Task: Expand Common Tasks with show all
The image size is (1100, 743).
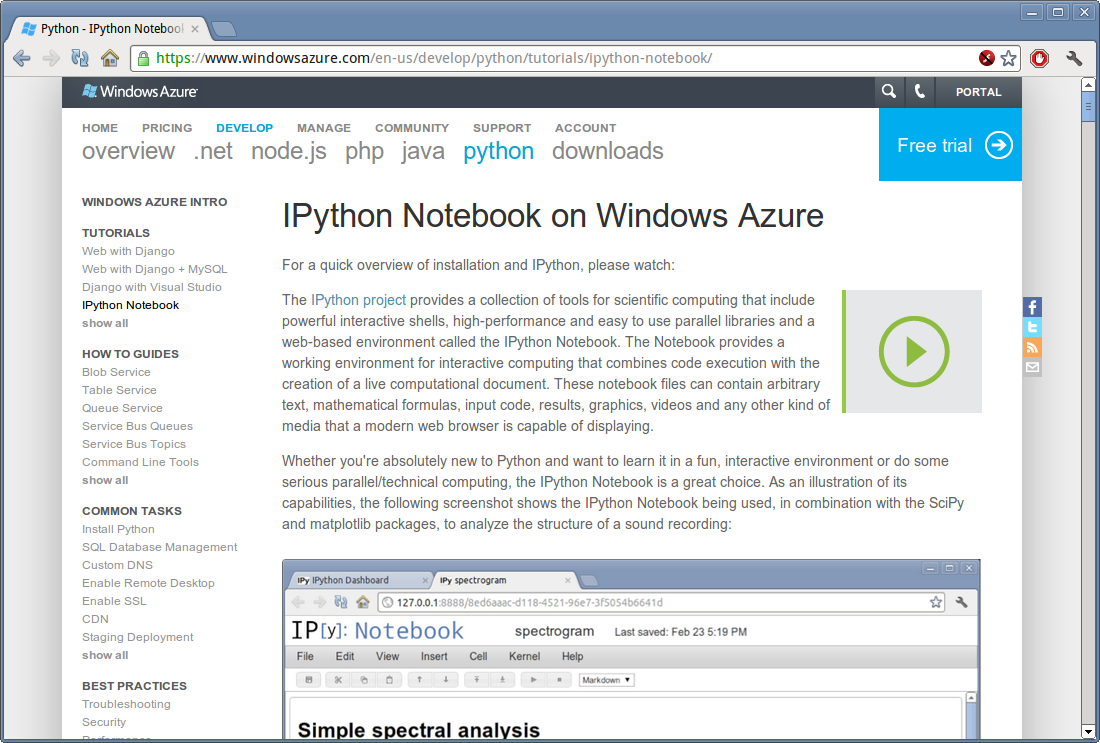Action: [x=105, y=655]
